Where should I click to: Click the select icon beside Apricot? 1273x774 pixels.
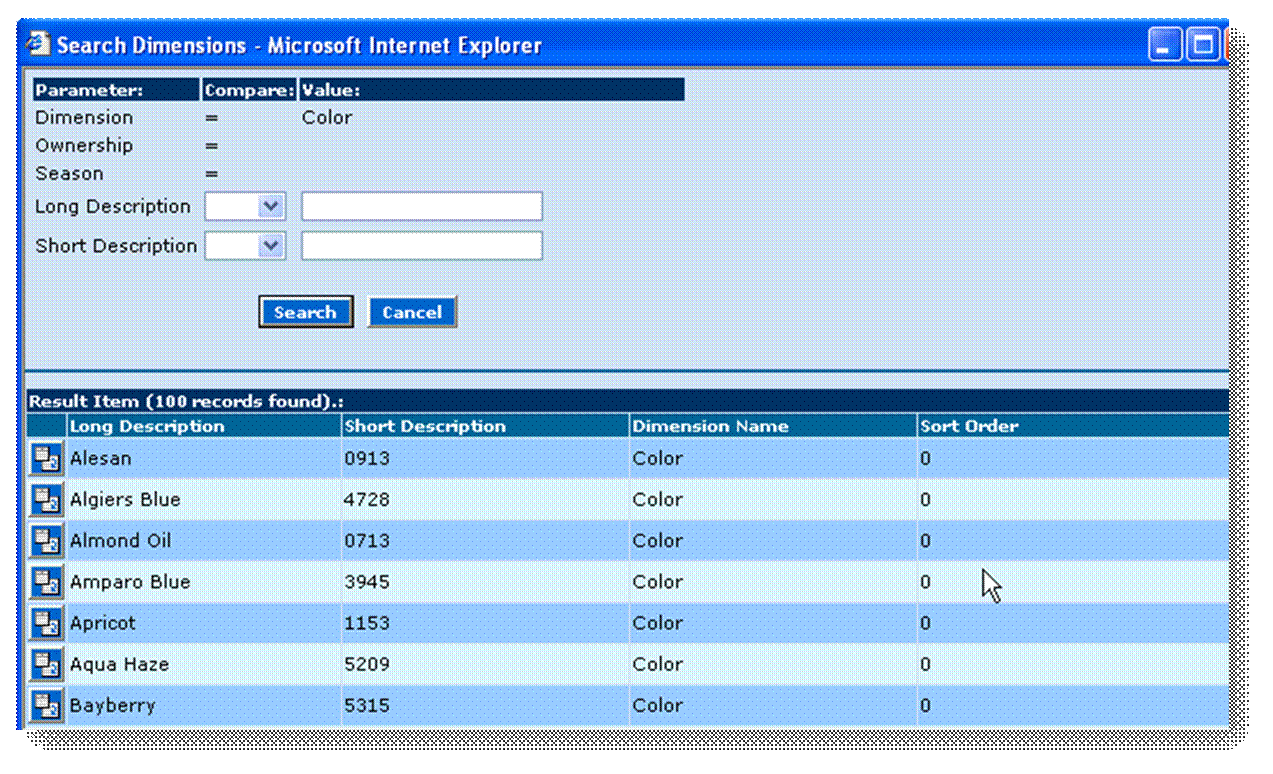pos(46,623)
